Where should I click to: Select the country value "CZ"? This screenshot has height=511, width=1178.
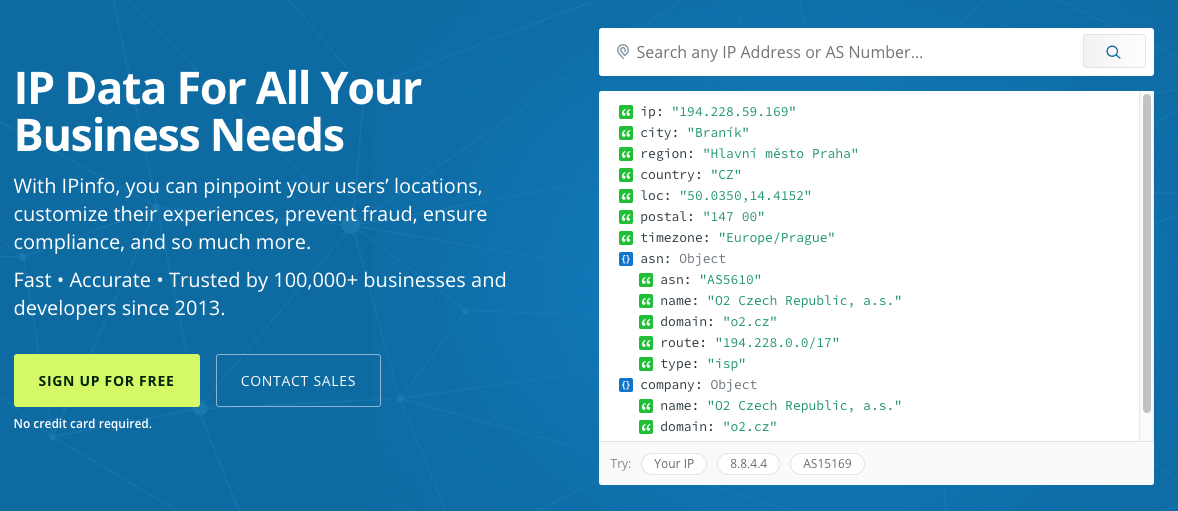(726, 175)
